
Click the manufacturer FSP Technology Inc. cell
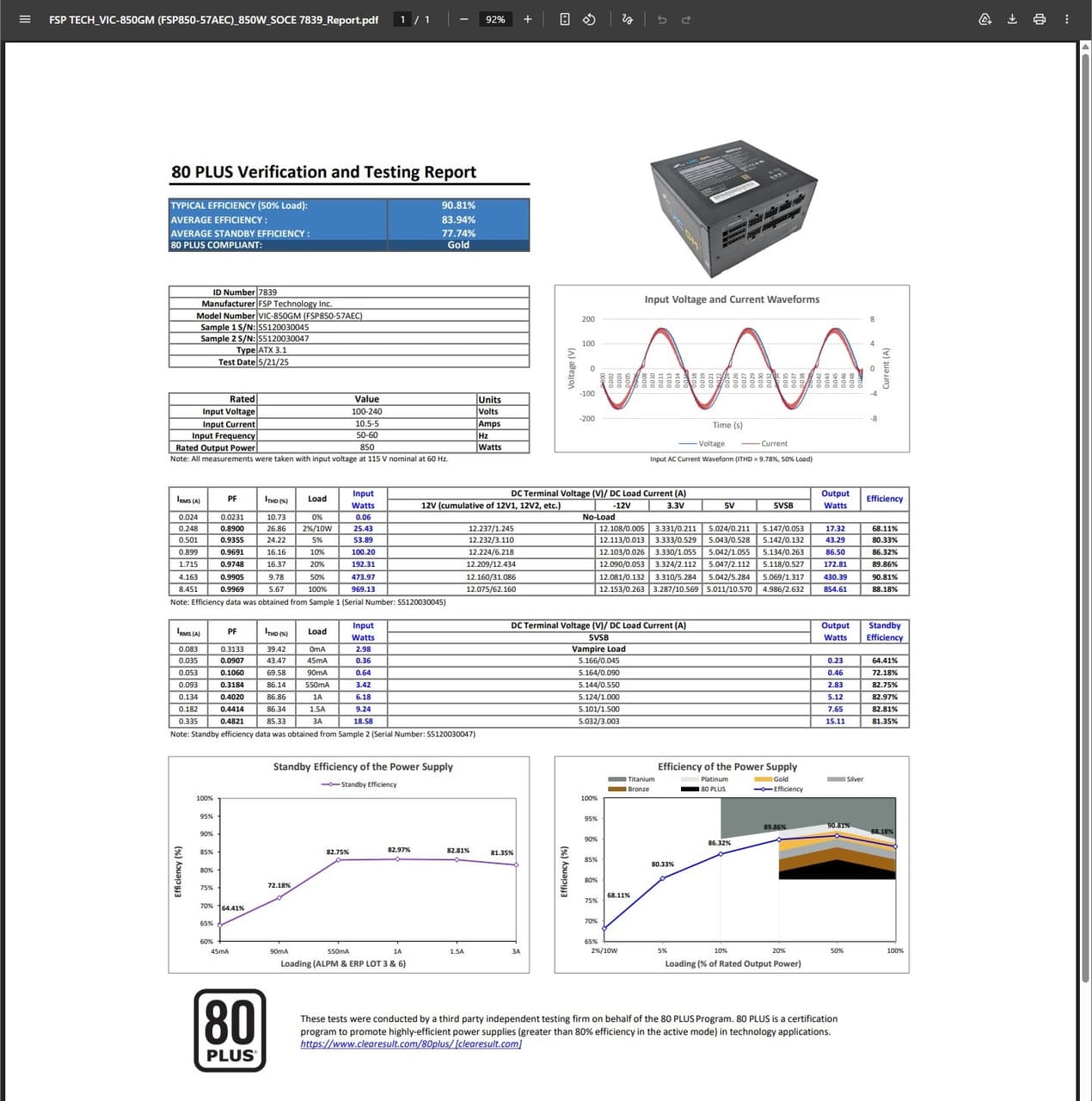[393, 304]
